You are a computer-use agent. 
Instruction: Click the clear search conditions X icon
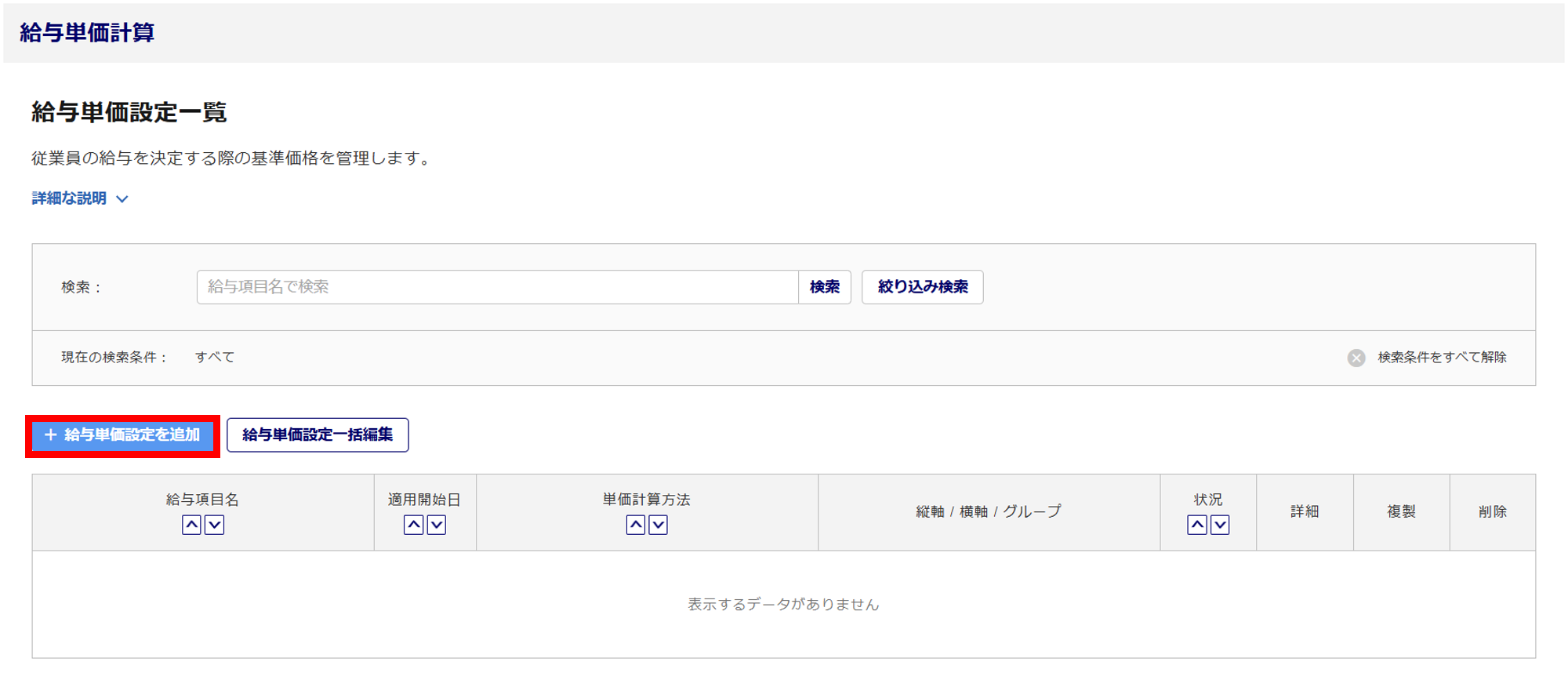coord(1356,358)
